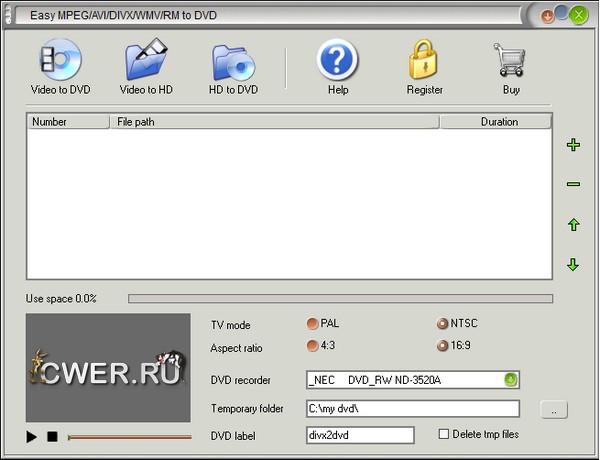Browse for temporary folder with '..' button

click(554, 409)
